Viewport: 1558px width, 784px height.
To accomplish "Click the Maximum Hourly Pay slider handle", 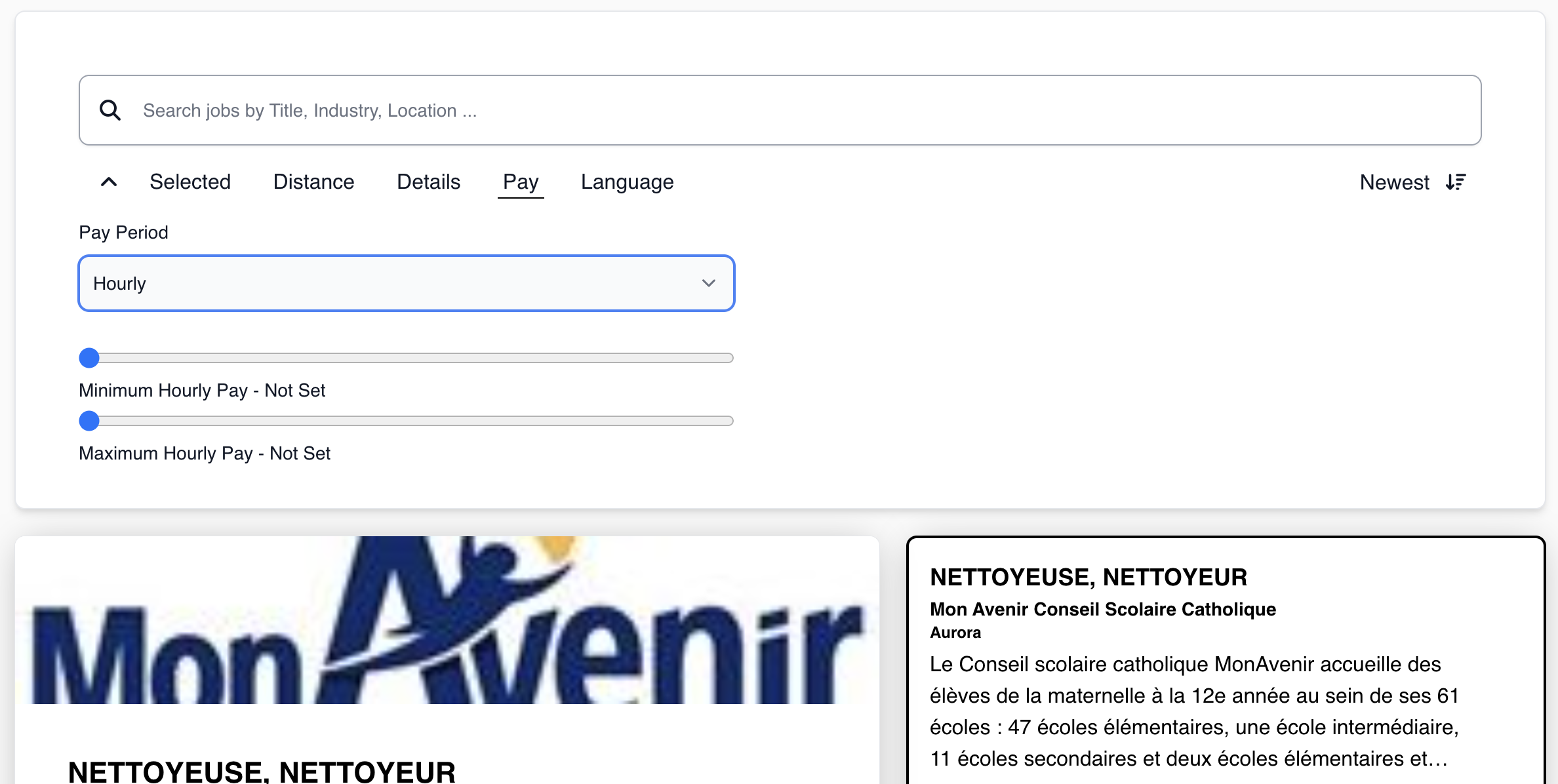I will (x=89, y=421).
